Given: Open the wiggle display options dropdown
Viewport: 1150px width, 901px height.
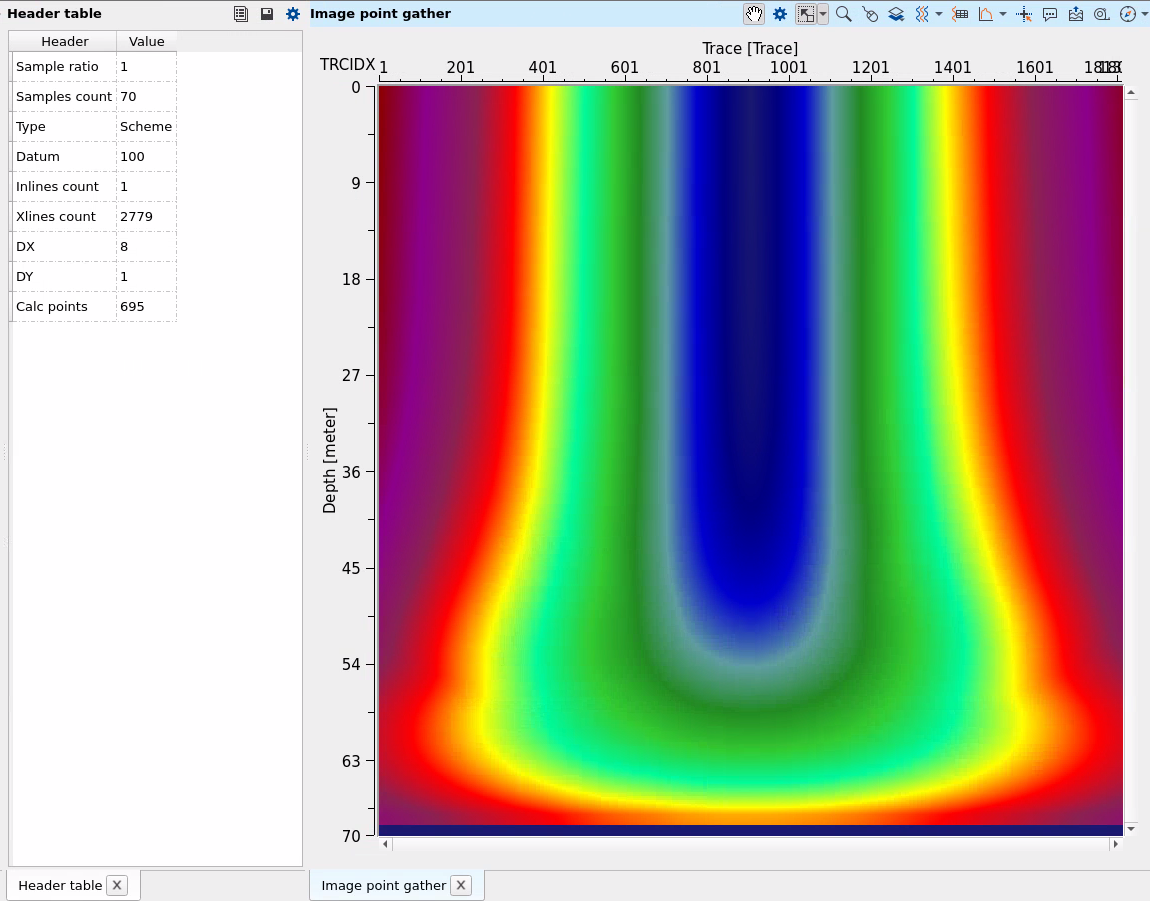Looking at the screenshot, I should [940, 14].
